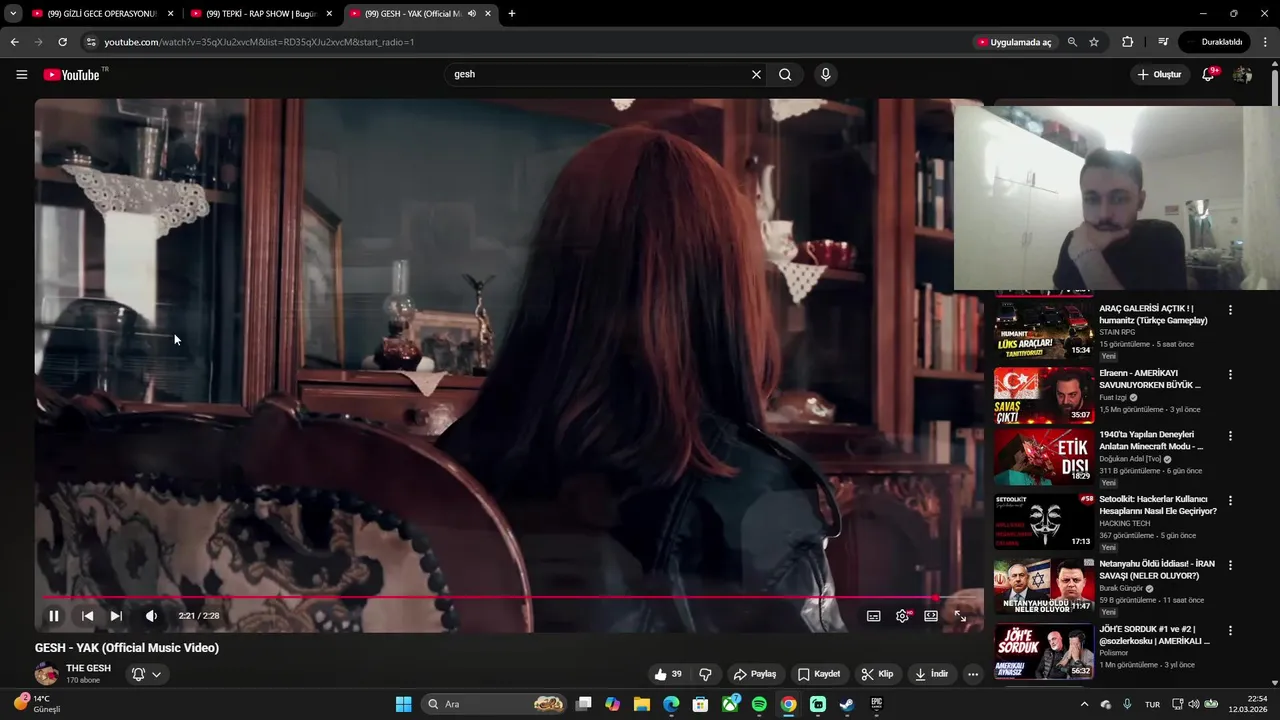Dislike the GESH - YAK video
The image size is (1280, 720).
click(705, 674)
